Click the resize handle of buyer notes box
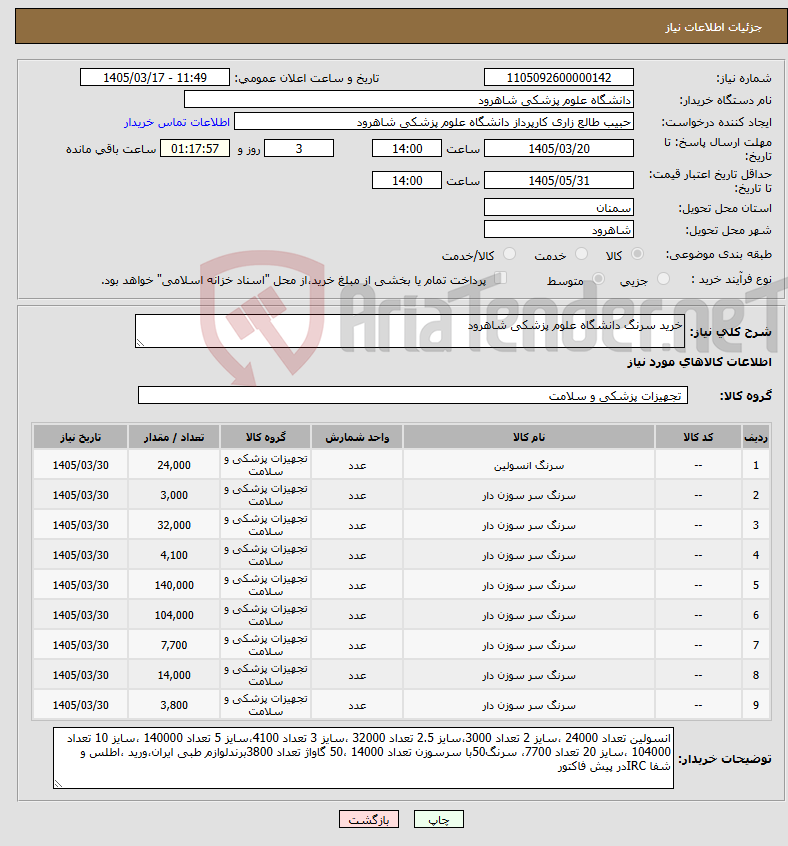The image size is (788, 846). [58, 783]
